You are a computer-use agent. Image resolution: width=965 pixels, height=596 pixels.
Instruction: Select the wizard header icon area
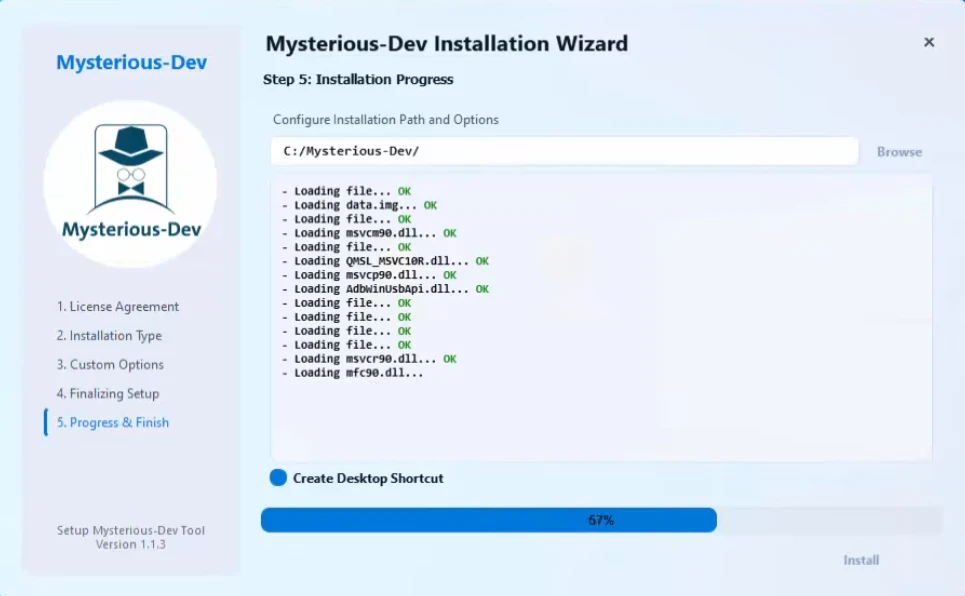click(130, 183)
